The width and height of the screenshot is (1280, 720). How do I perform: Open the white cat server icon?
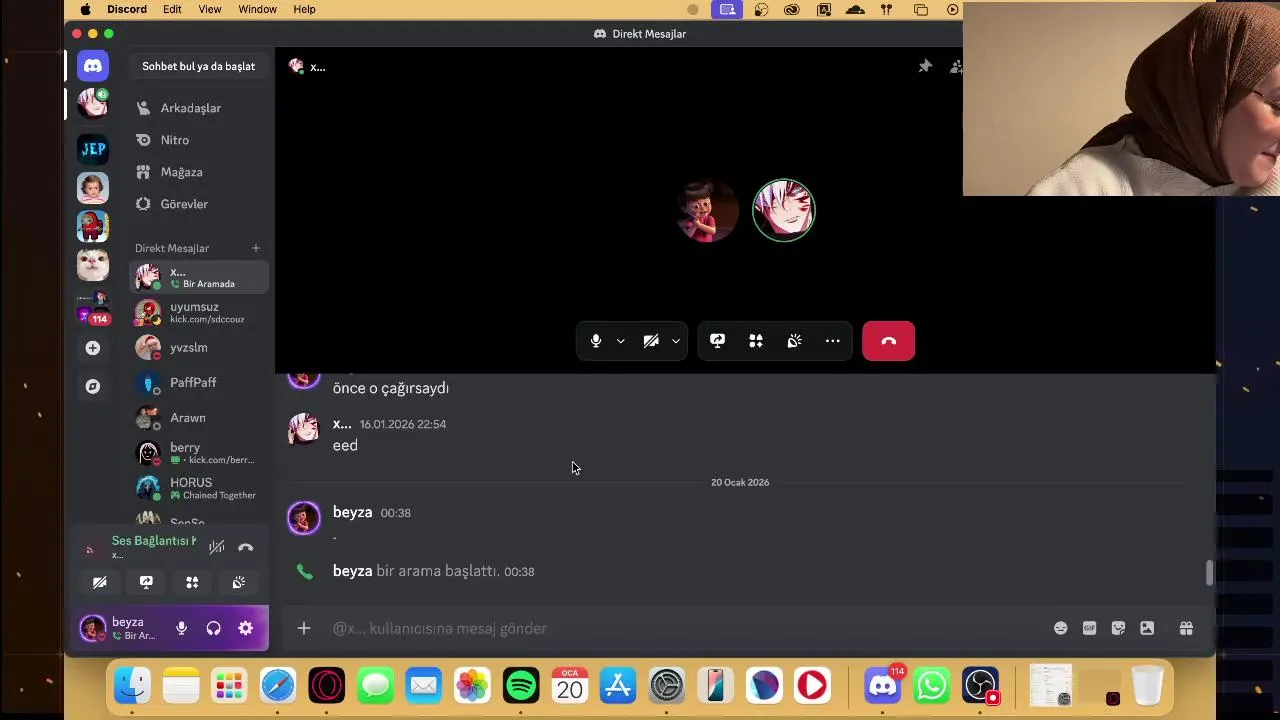point(93,264)
